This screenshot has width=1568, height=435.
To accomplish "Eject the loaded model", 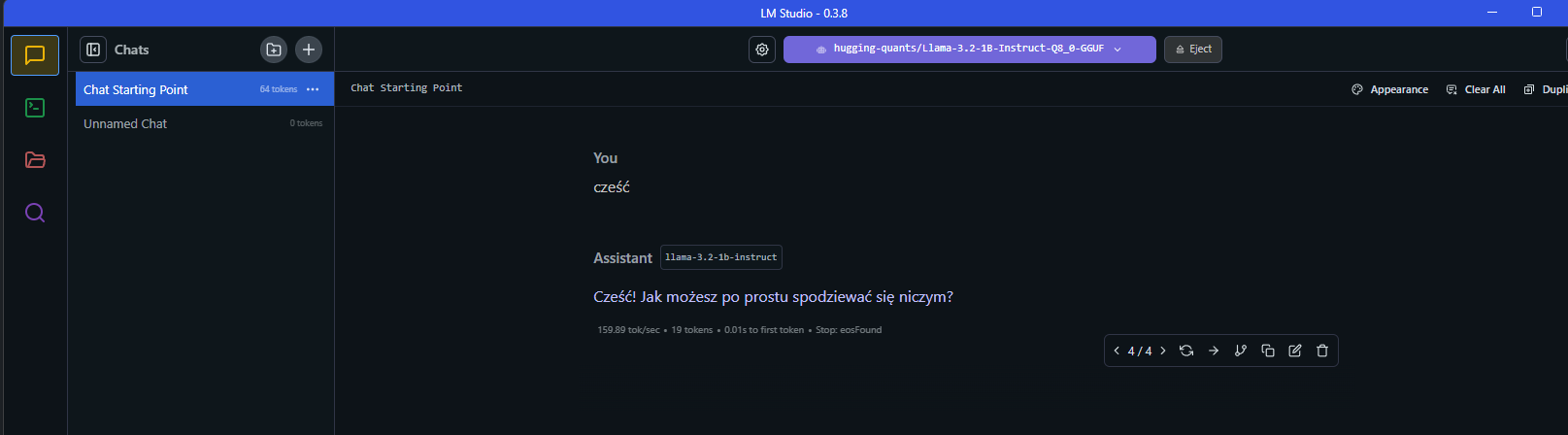I will point(1193,50).
